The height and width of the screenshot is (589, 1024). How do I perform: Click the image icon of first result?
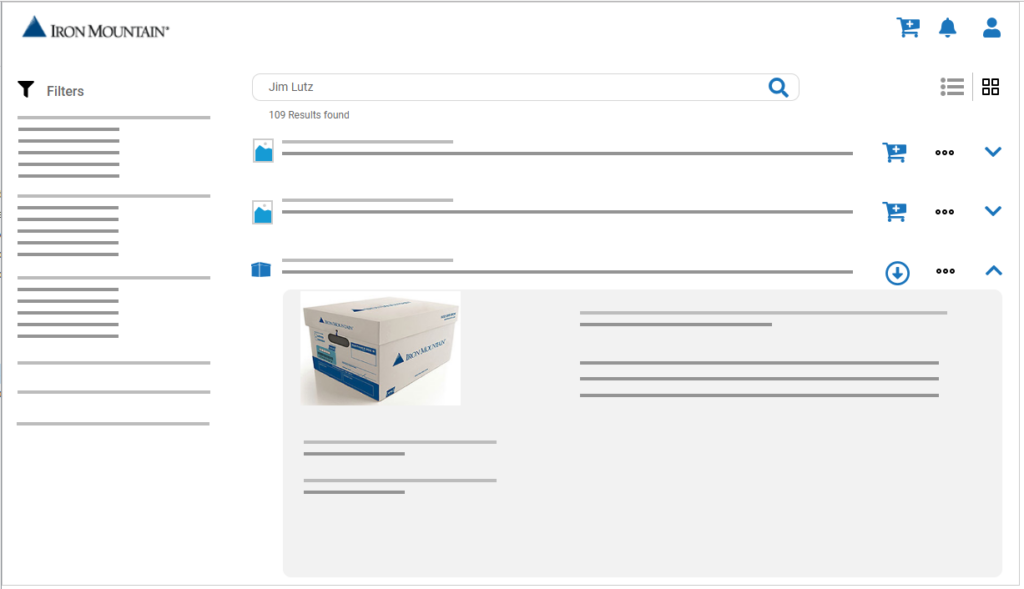click(x=263, y=152)
